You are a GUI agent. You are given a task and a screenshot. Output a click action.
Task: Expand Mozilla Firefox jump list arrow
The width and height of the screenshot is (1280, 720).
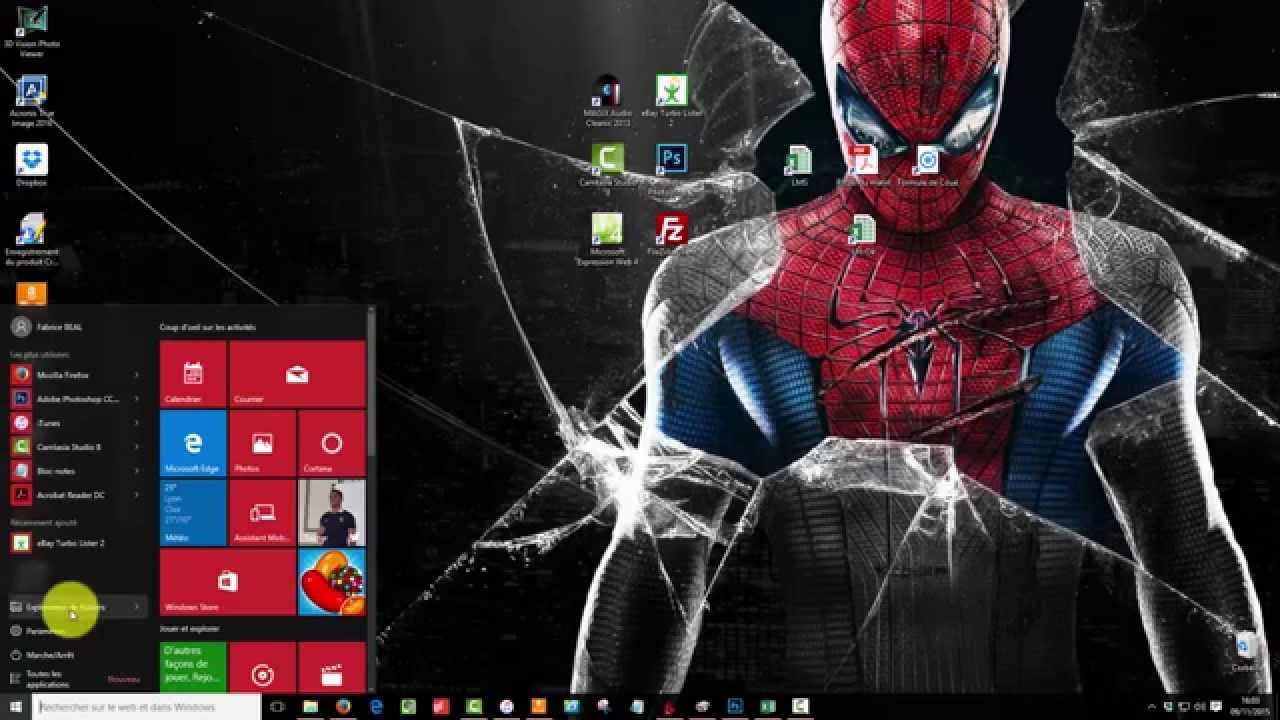point(136,375)
